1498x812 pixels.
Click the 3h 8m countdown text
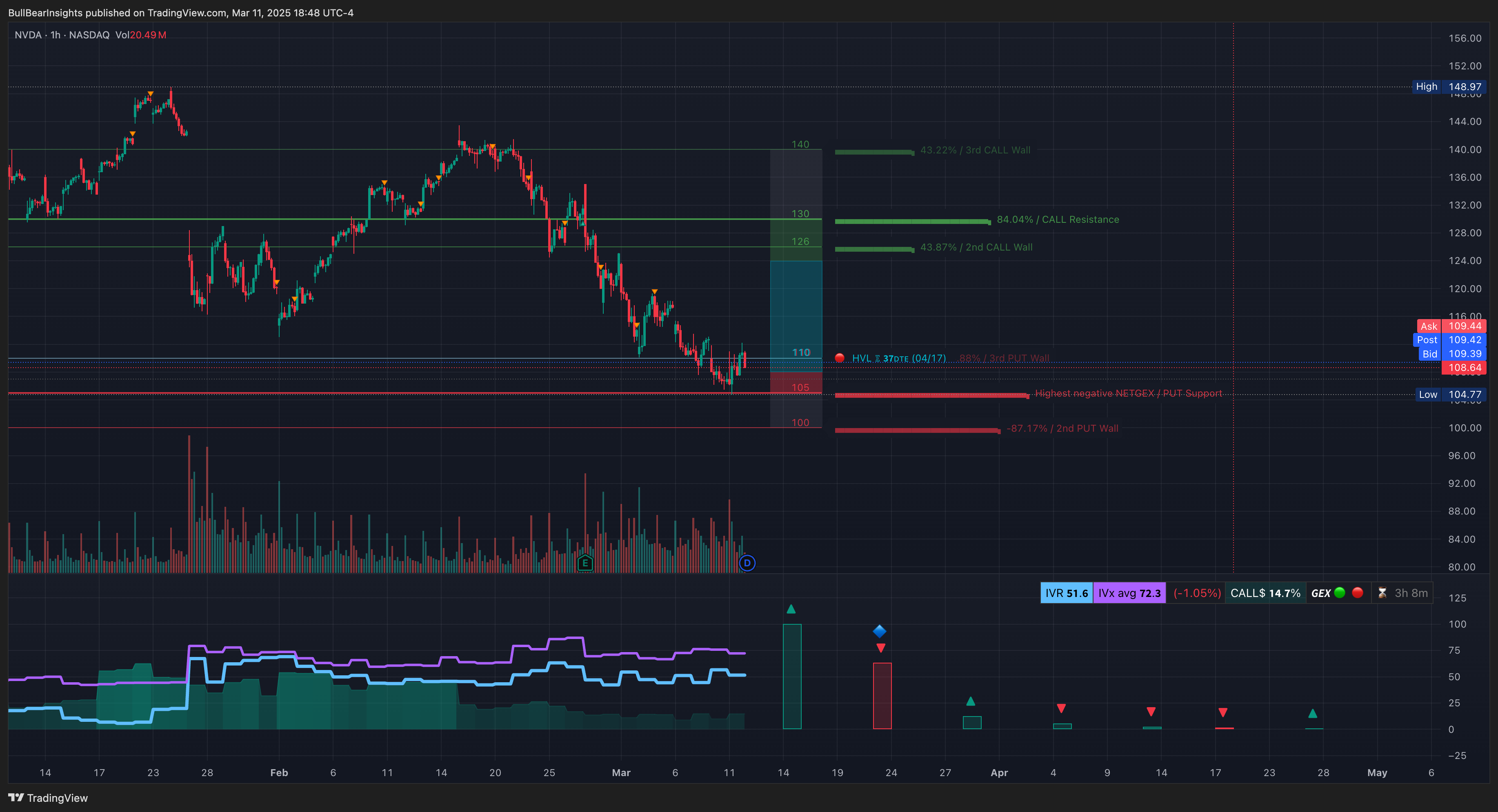pyautogui.click(x=1411, y=593)
